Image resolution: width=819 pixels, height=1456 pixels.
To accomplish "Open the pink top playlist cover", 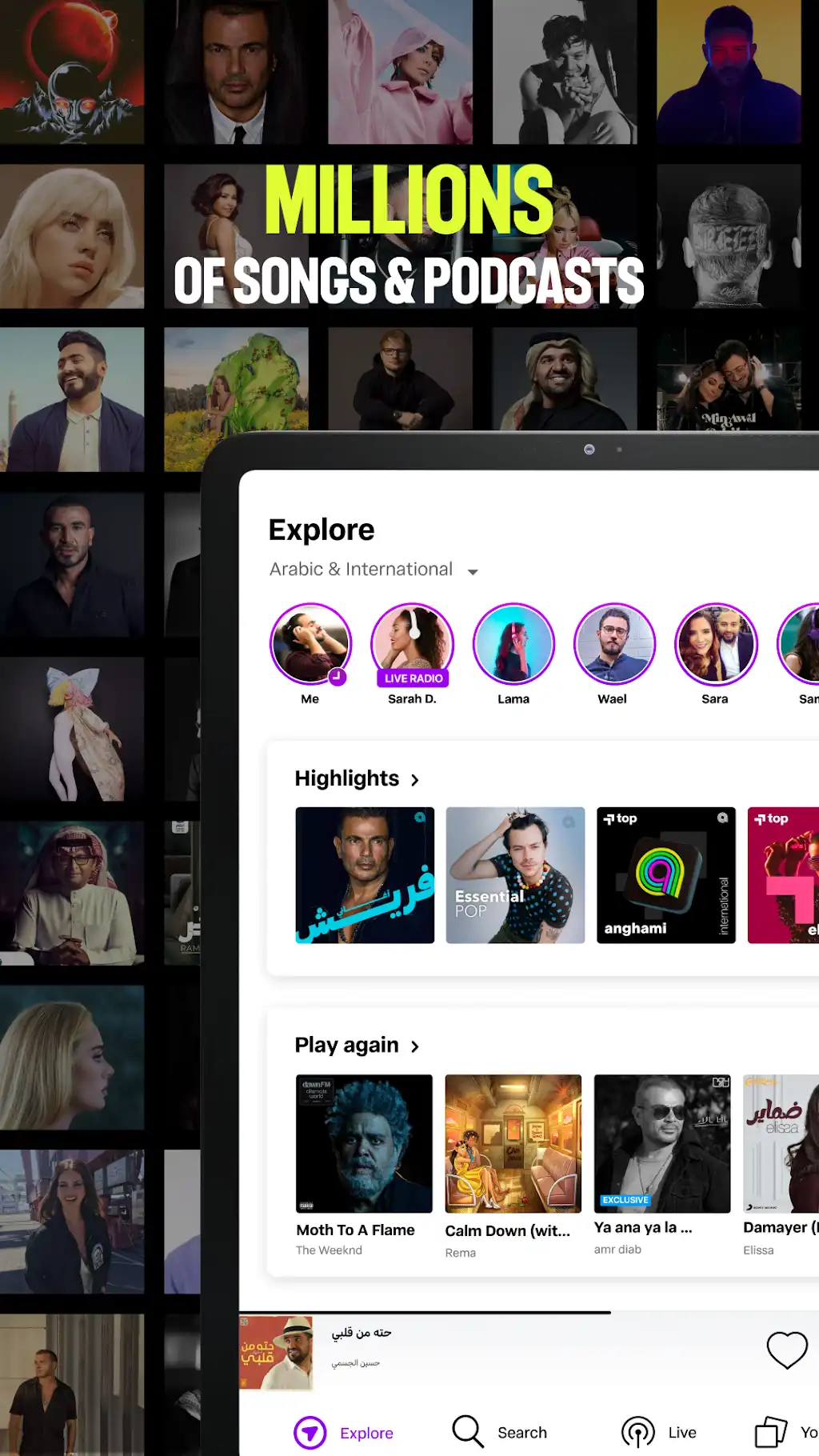I will [x=783, y=875].
